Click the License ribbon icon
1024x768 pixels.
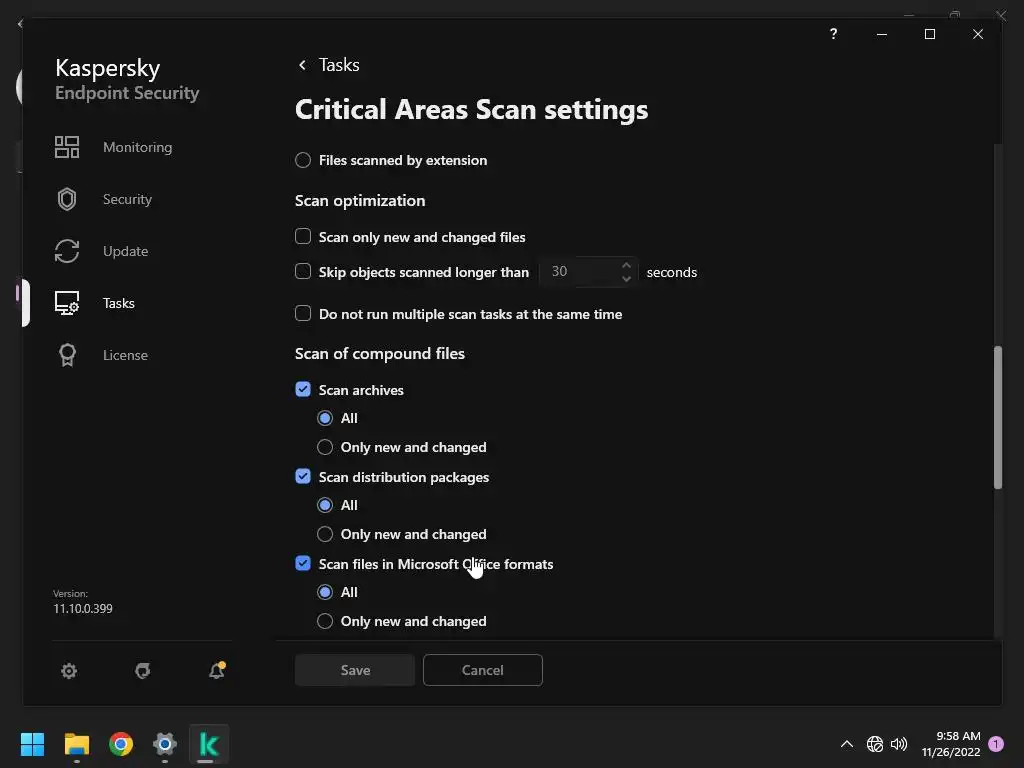[x=67, y=355]
